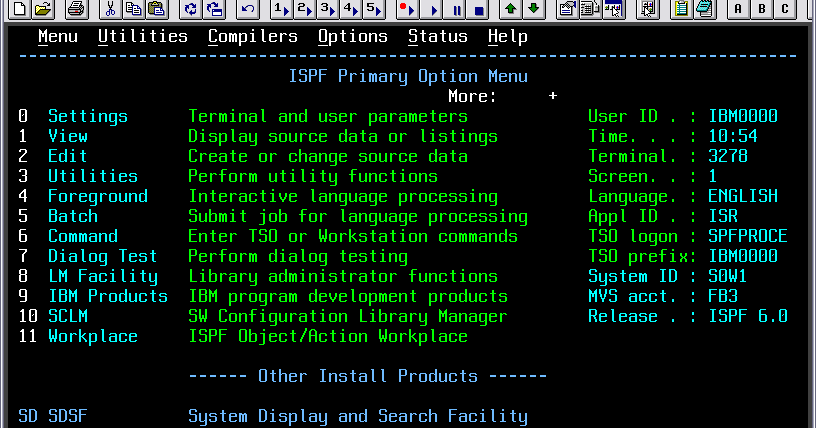This screenshot has width=816, height=428.
Task: Click the Terminal value 3278
Action: (x=728, y=156)
